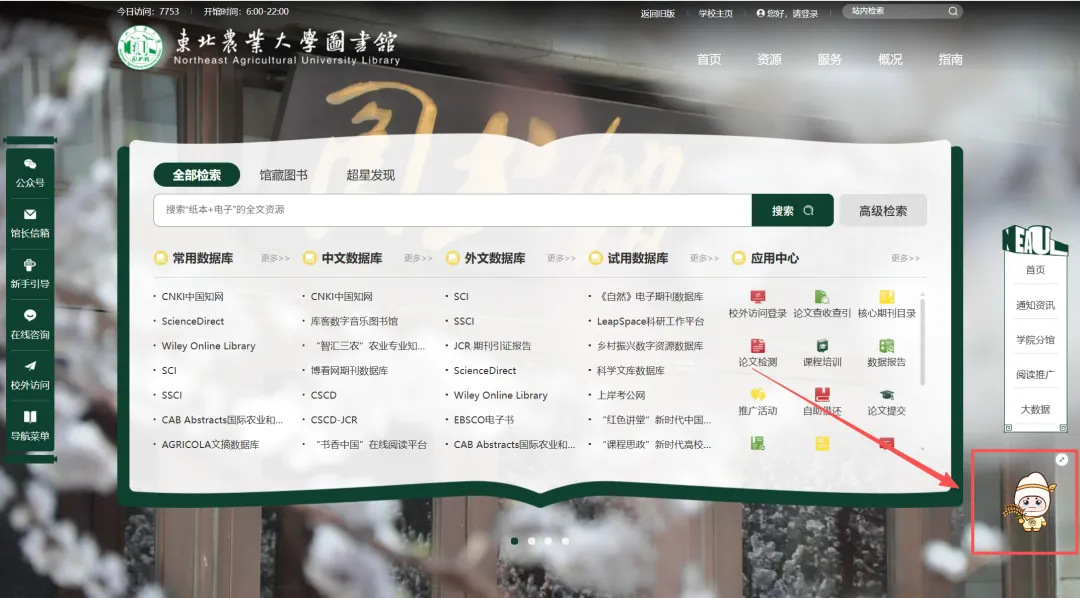
Task: Expand 更多>> for 常用数据库
Action: [x=275, y=258]
